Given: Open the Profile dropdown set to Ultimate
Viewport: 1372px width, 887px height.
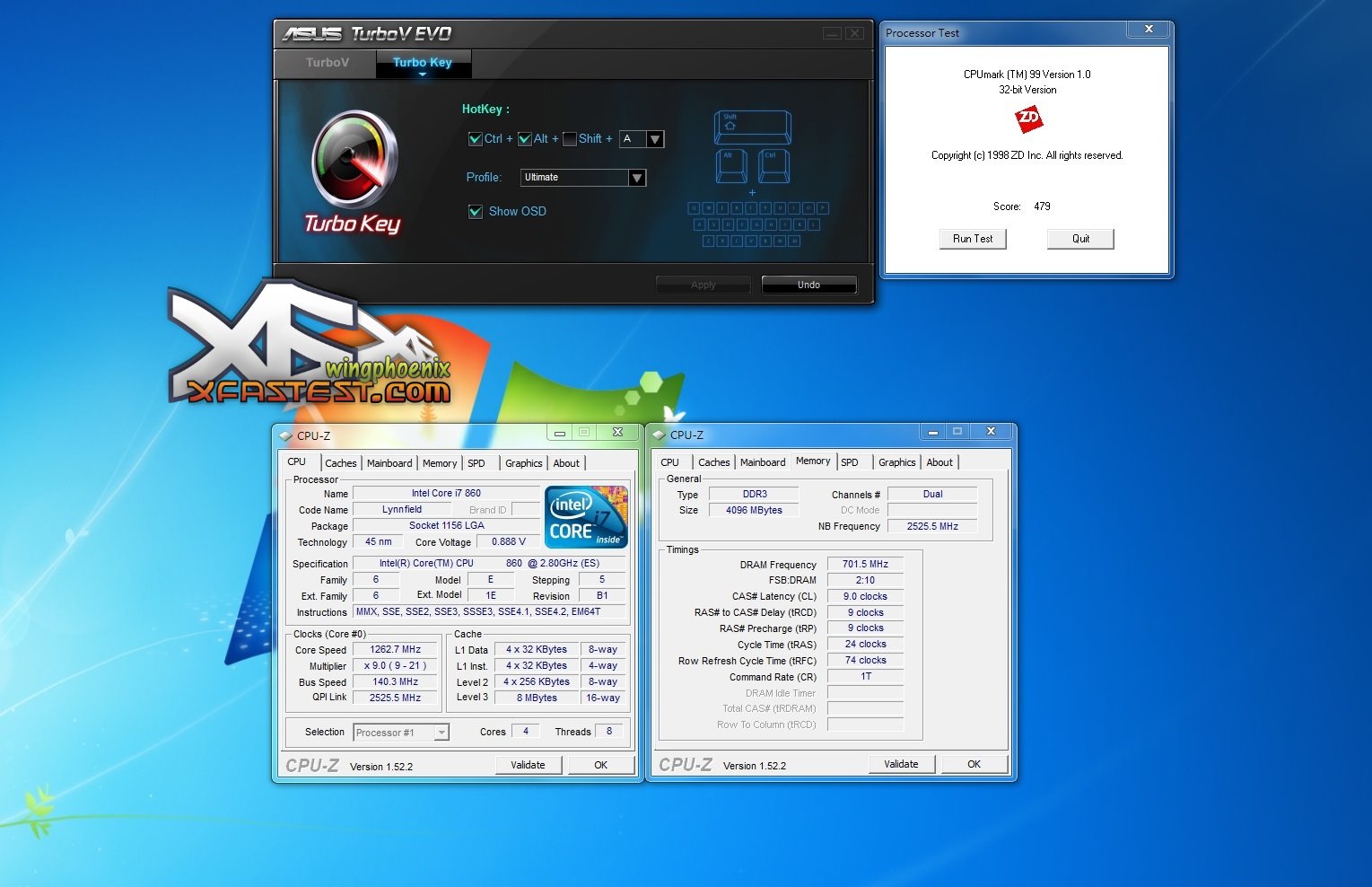Looking at the screenshot, I should point(637,178).
